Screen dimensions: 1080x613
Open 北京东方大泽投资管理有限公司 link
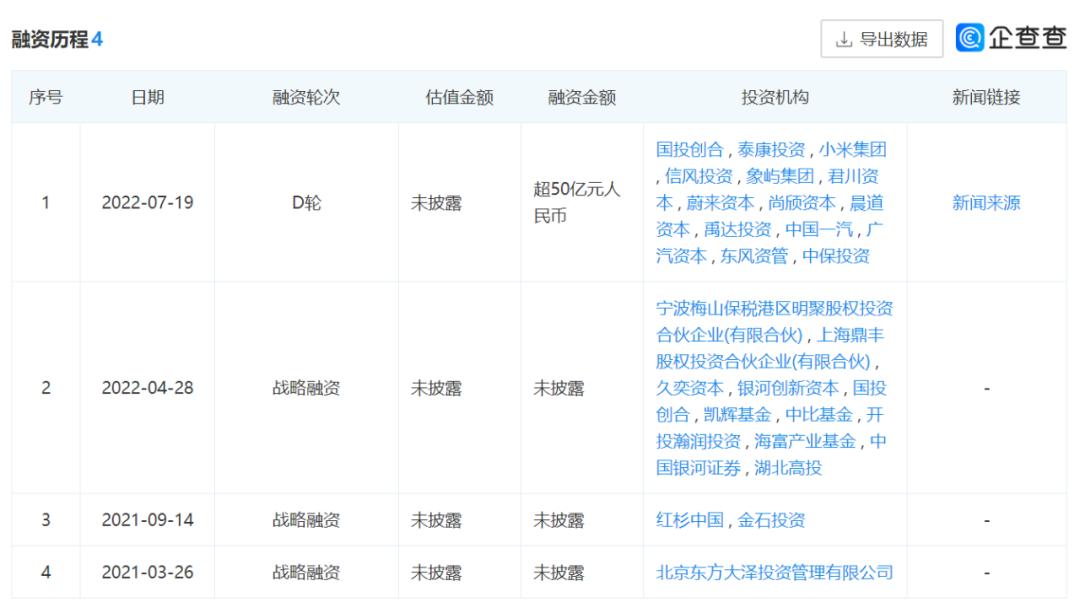pos(774,572)
